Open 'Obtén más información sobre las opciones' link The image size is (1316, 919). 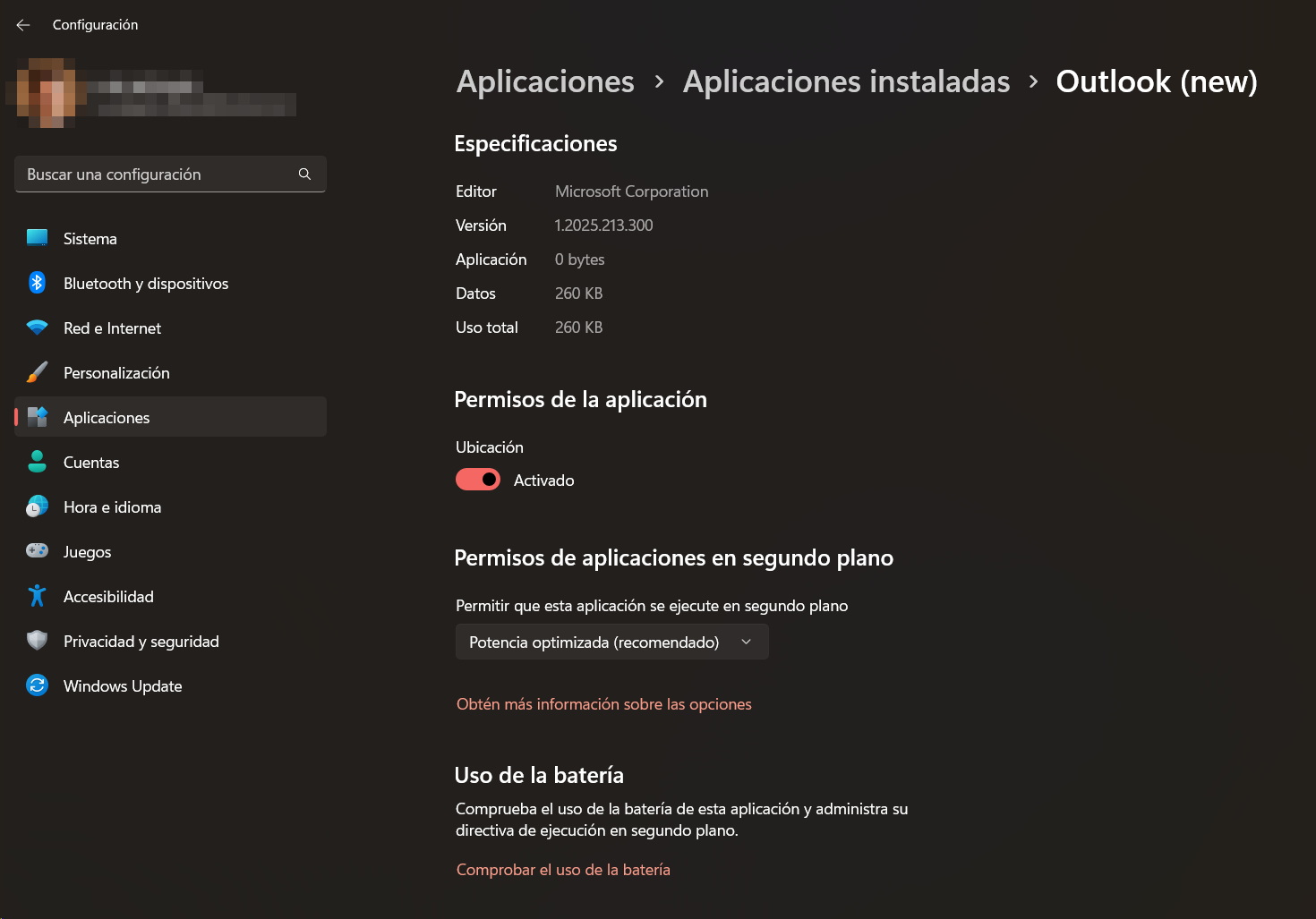pyautogui.click(x=604, y=704)
